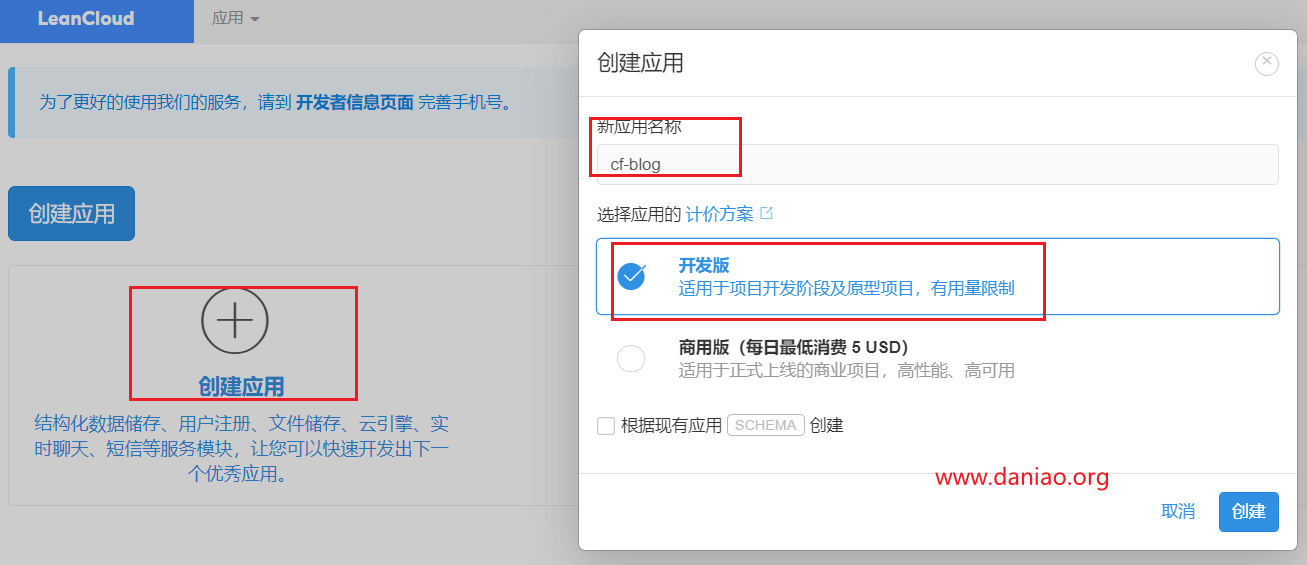Viewport: 1307px width, 565px height.
Task: Click the 开发版 plan title text
Action: pos(704,265)
